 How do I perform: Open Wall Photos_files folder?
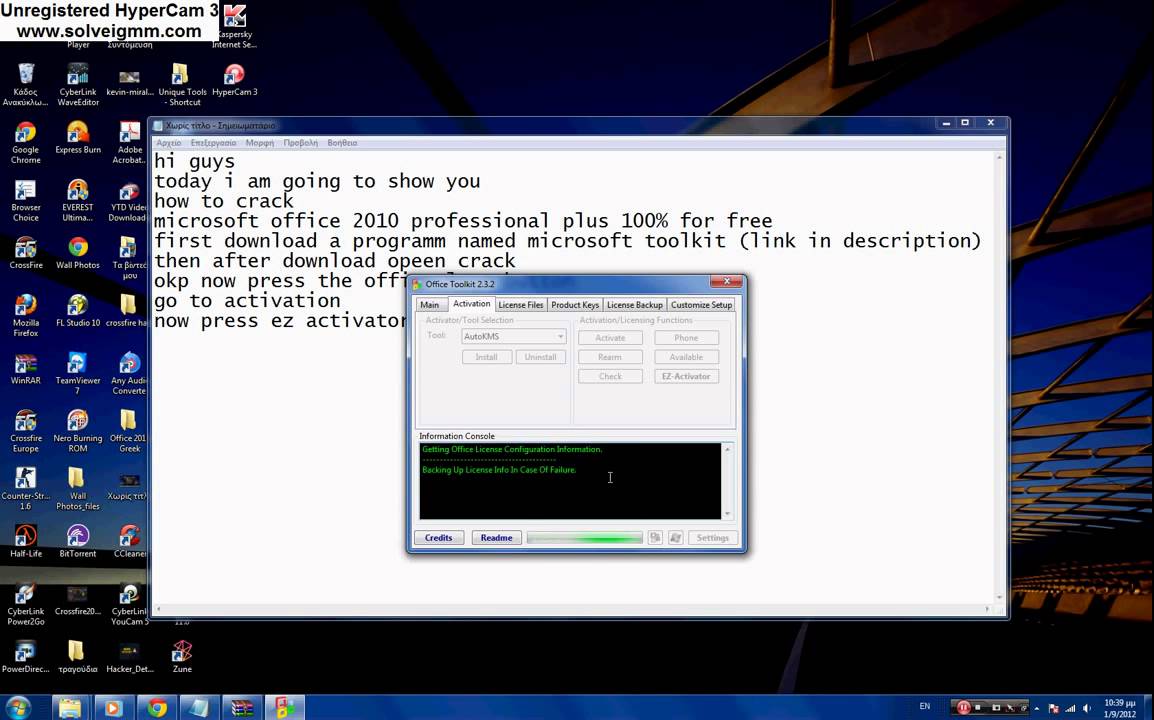click(x=78, y=489)
